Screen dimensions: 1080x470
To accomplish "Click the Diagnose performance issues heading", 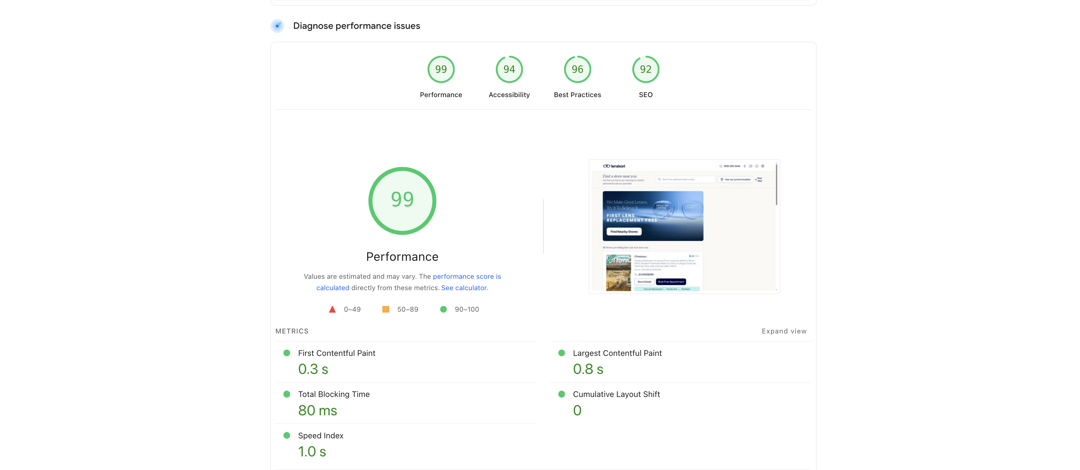I will (357, 26).
